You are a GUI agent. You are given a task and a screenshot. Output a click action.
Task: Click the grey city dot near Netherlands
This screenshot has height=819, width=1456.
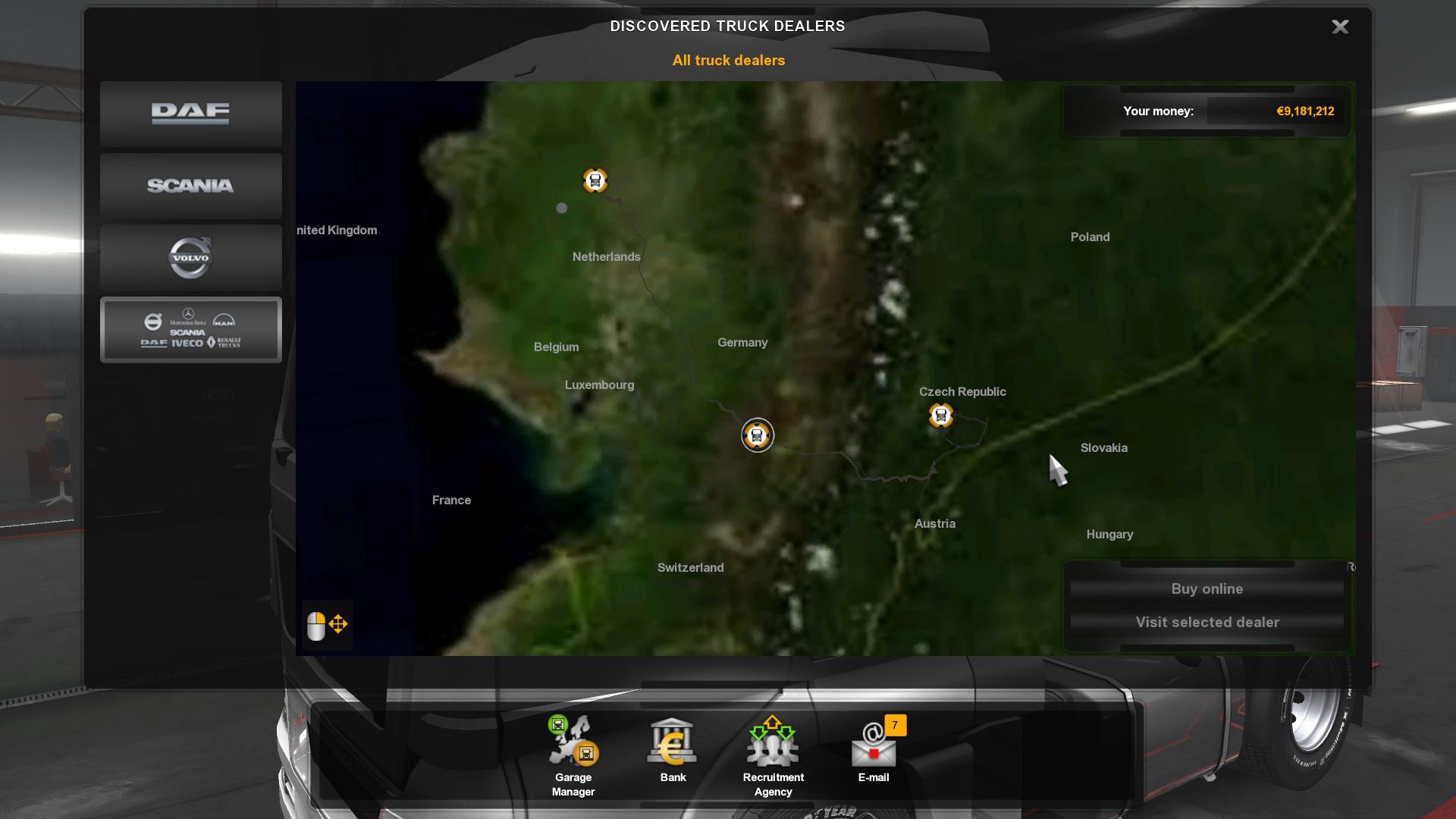[x=562, y=208]
